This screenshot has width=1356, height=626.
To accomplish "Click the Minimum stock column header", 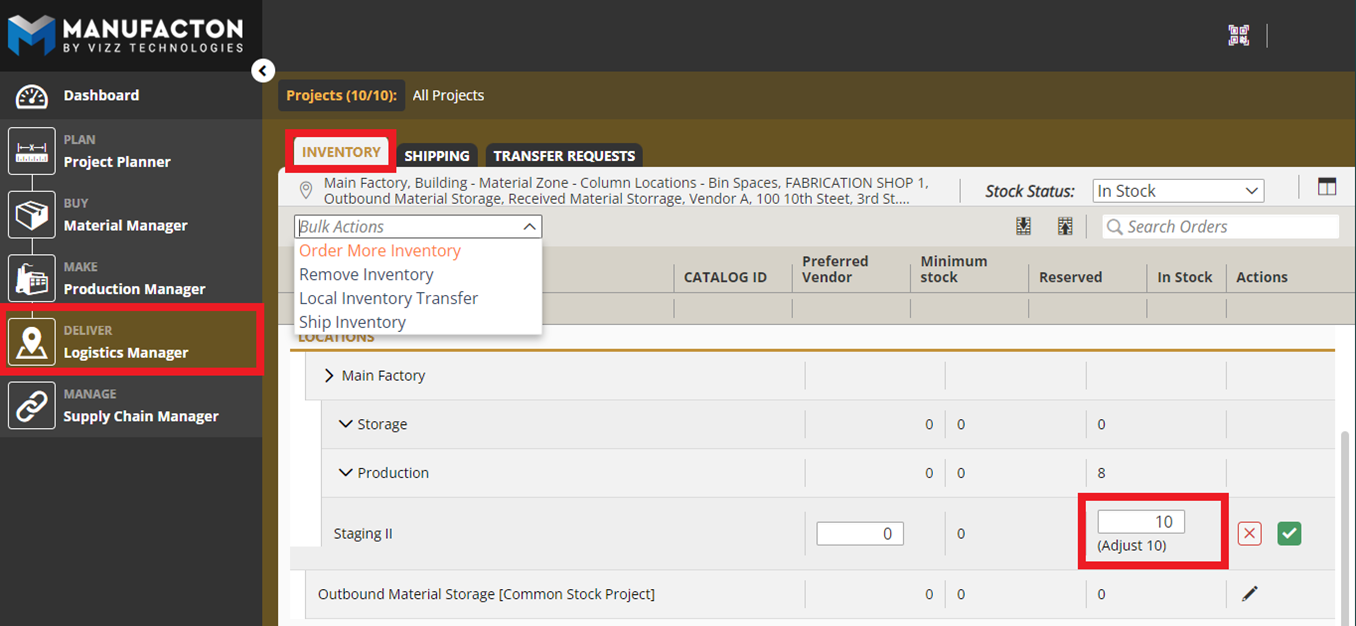I will coord(954,269).
